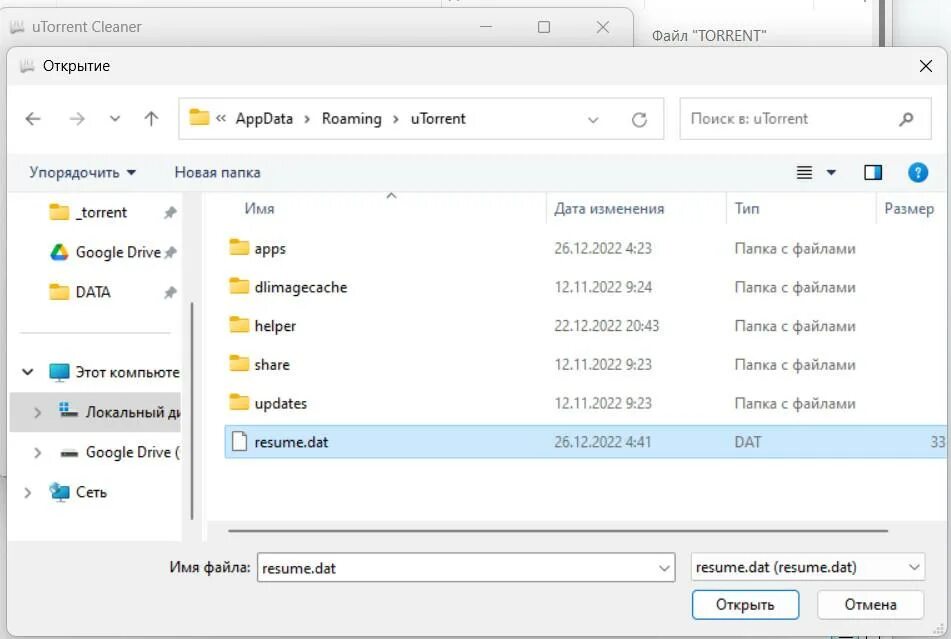Screen dimensions: 951x639
Task: Select Локальный диск in navigation tree
Action: pos(119,412)
